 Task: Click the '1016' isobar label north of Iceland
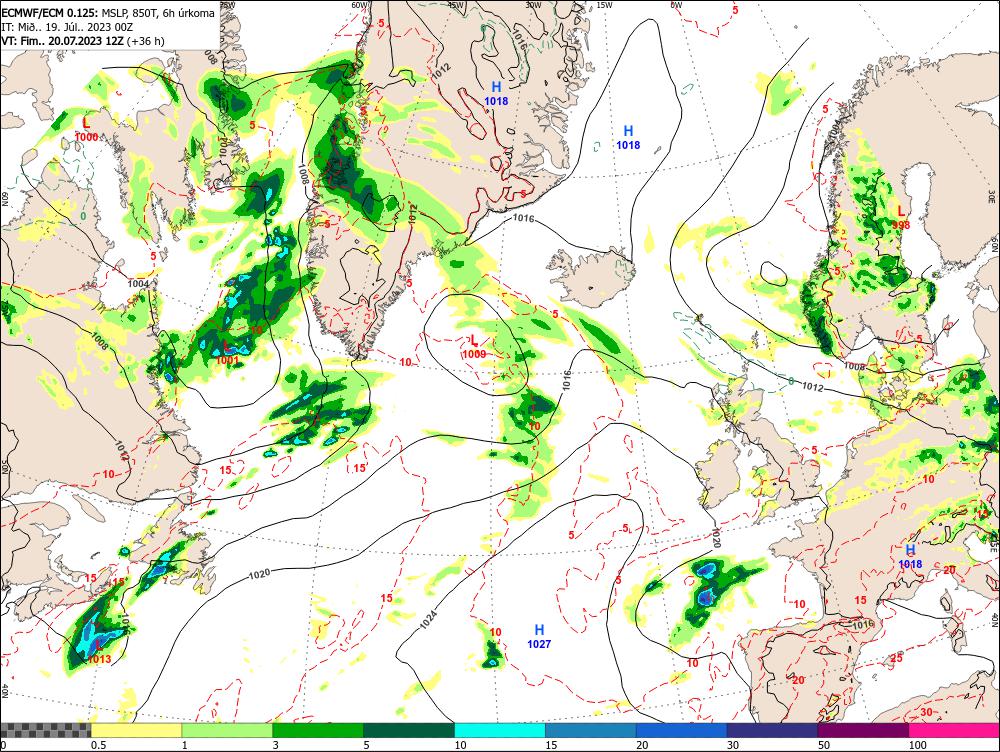pos(523,218)
